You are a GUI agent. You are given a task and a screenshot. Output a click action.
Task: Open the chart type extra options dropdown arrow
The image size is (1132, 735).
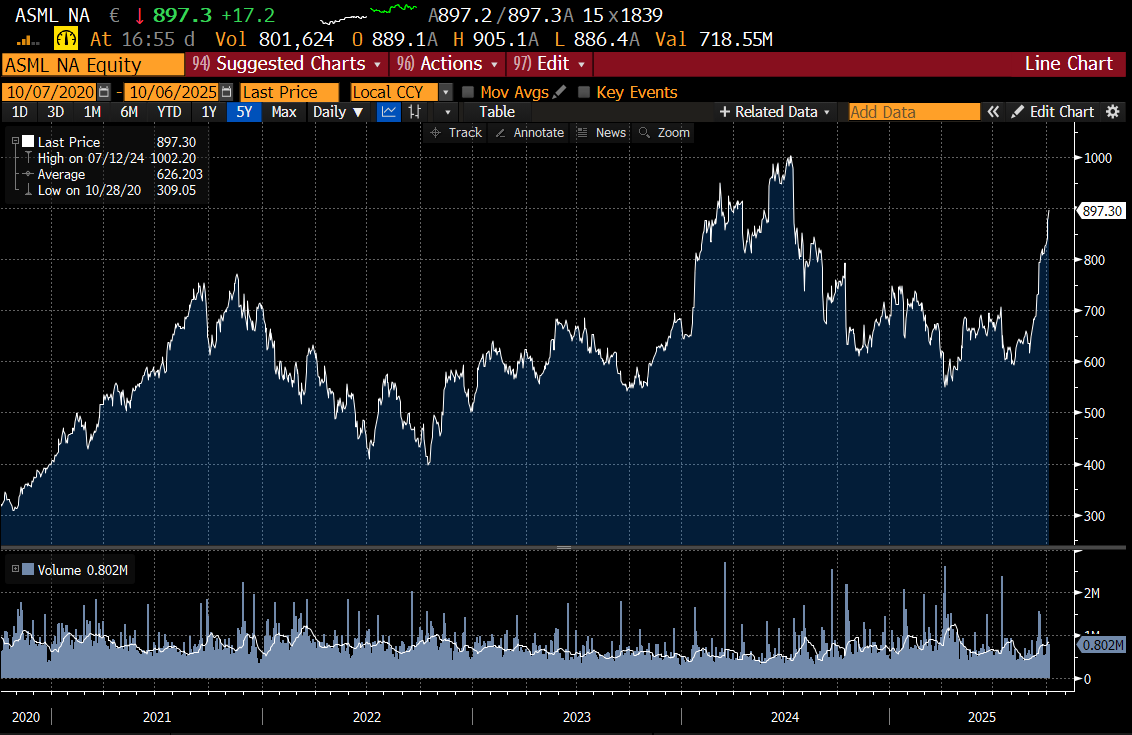coord(448,112)
